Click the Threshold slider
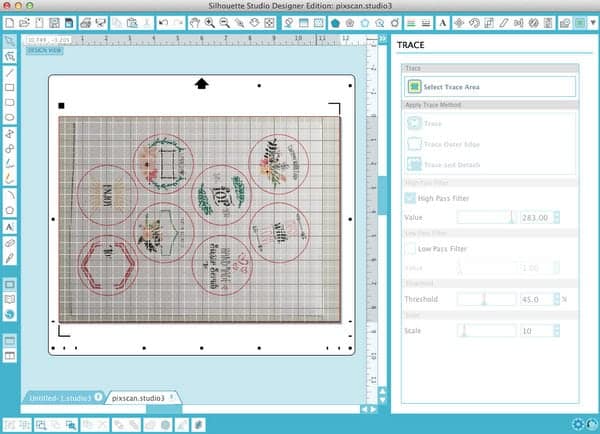The width and height of the screenshot is (600, 434). point(487,299)
